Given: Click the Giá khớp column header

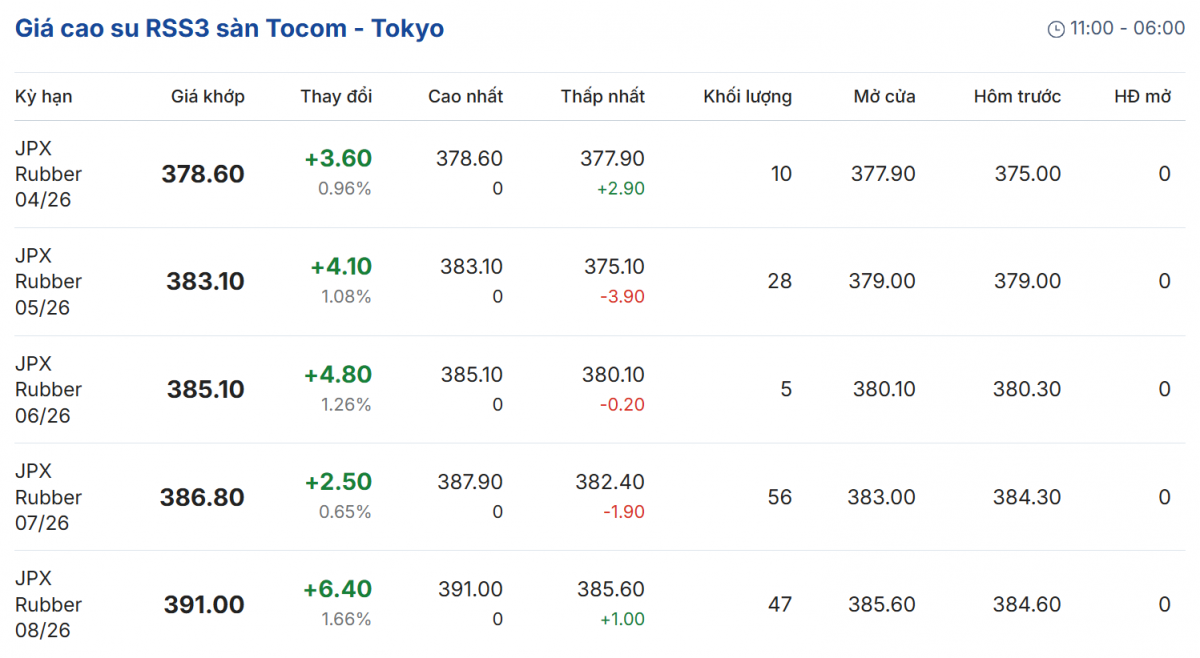Looking at the screenshot, I should (x=208, y=97).
